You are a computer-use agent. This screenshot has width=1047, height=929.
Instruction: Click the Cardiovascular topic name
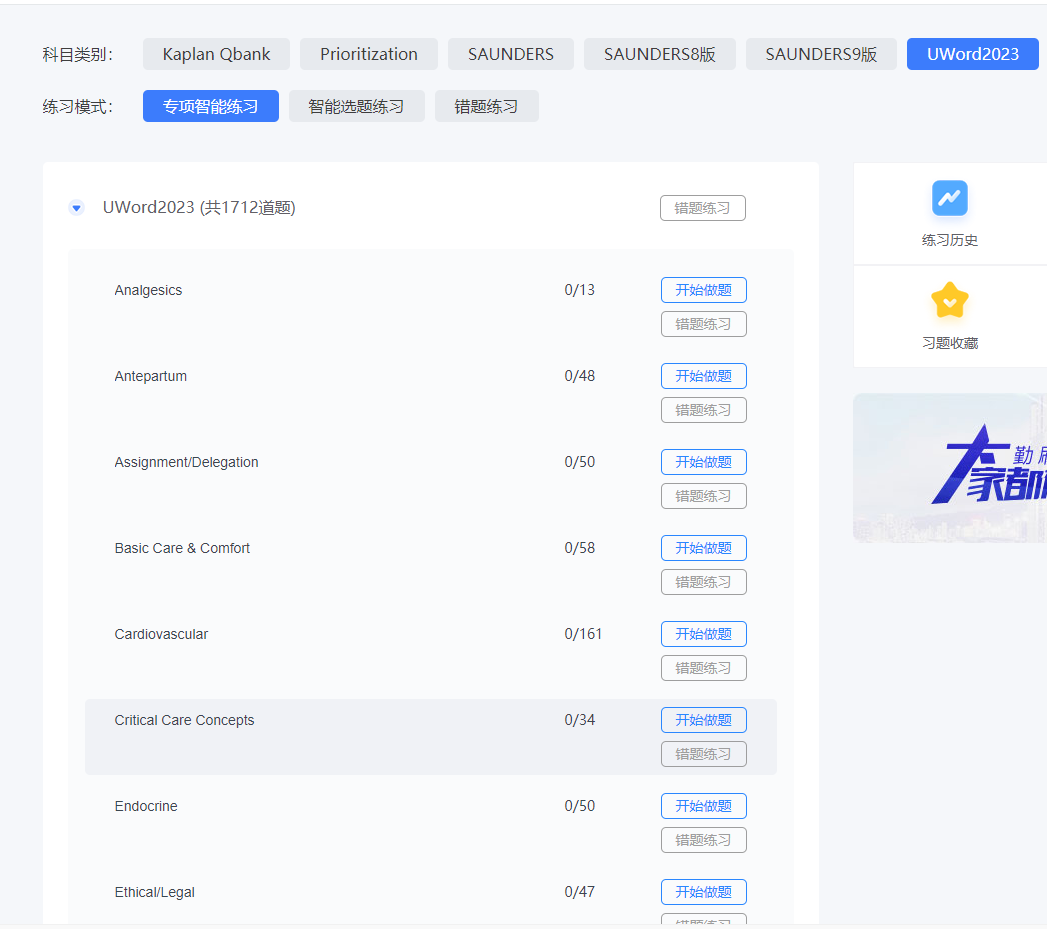coord(161,634)
